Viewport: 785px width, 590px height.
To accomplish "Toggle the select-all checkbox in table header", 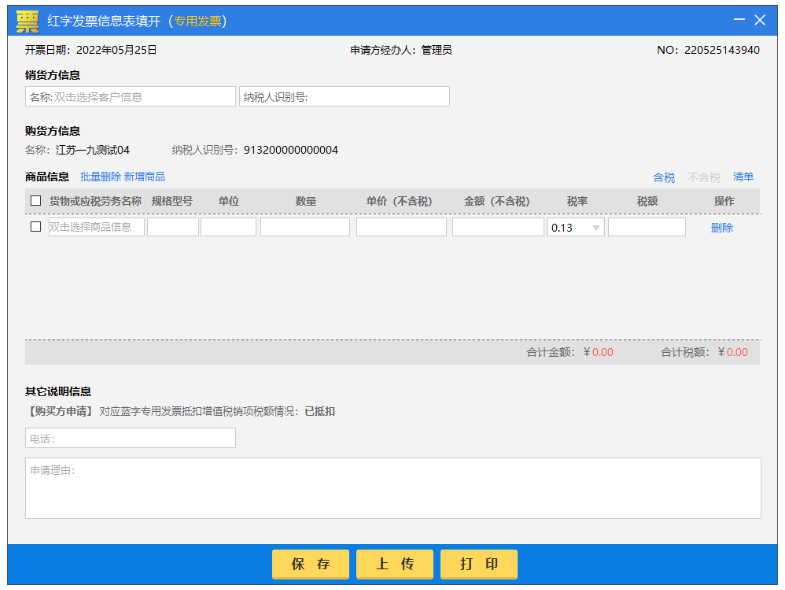I will [x=36, y=201].
